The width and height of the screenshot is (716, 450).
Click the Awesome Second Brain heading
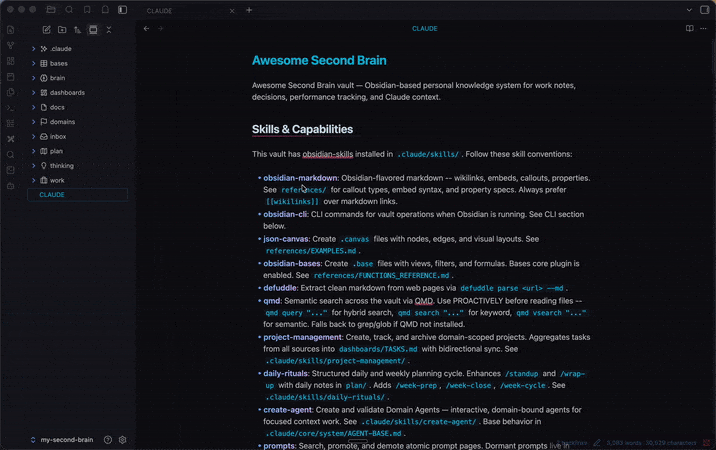(x=319, y=60)
